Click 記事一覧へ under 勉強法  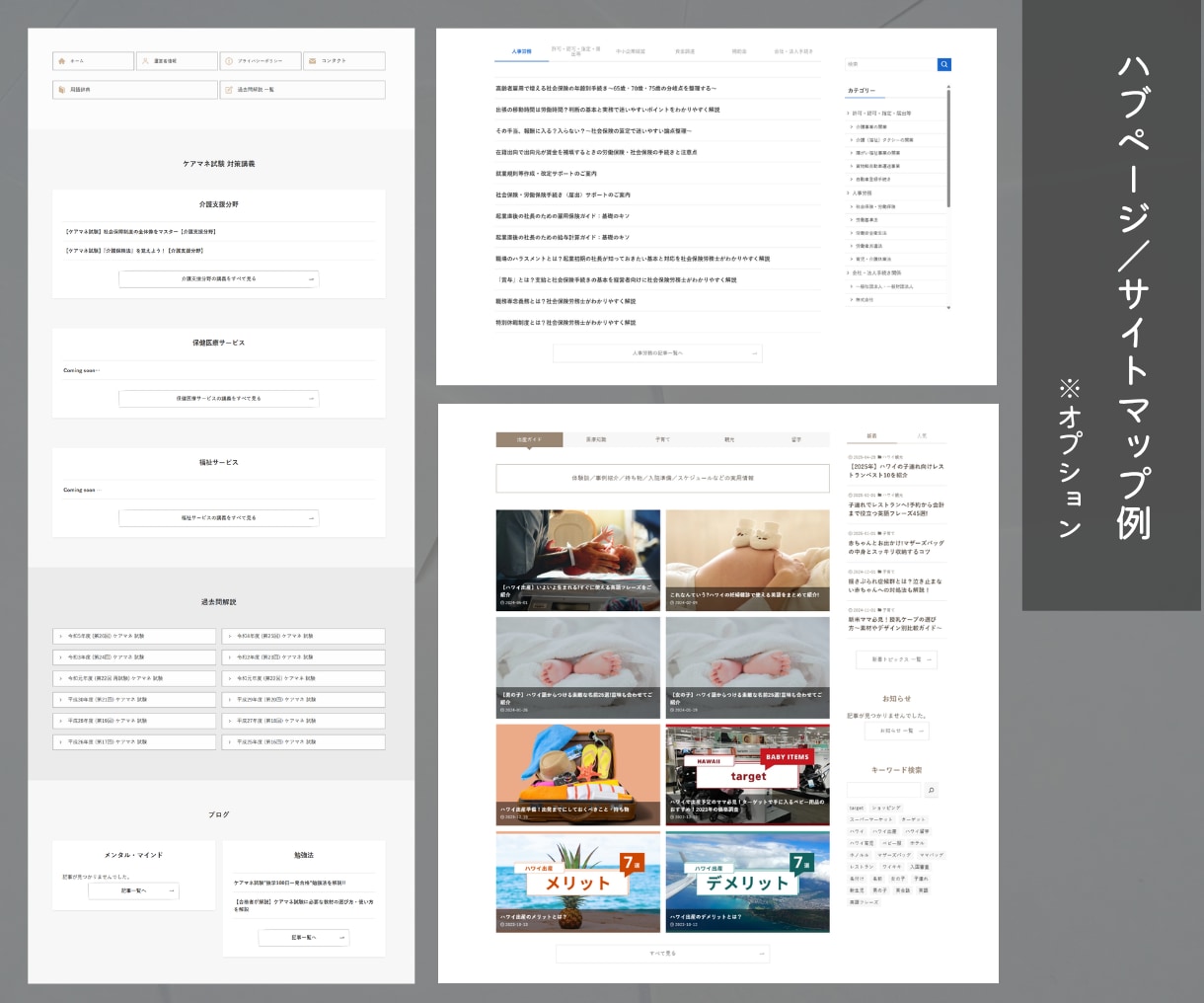pyautogui.click(x=304, y=938)
